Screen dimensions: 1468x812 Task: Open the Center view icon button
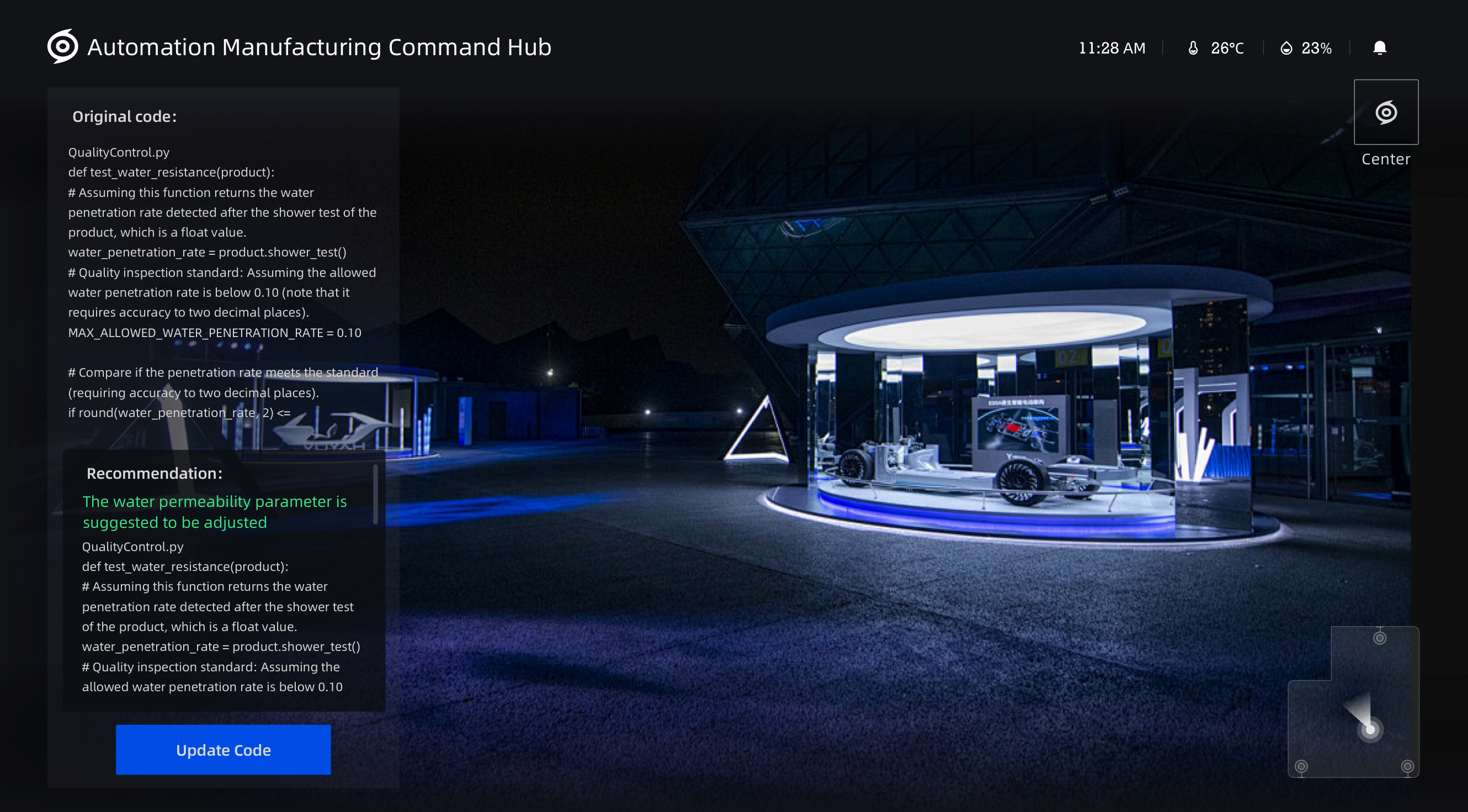(x=1386, y=112)
